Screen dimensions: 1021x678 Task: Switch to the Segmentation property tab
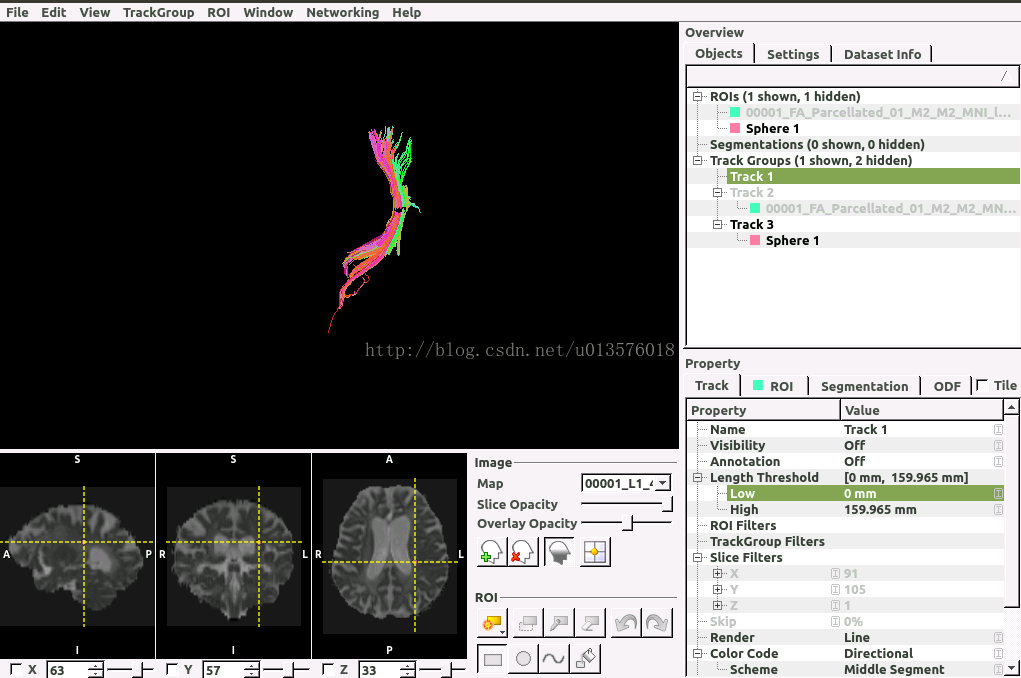(x=864, y=386)
